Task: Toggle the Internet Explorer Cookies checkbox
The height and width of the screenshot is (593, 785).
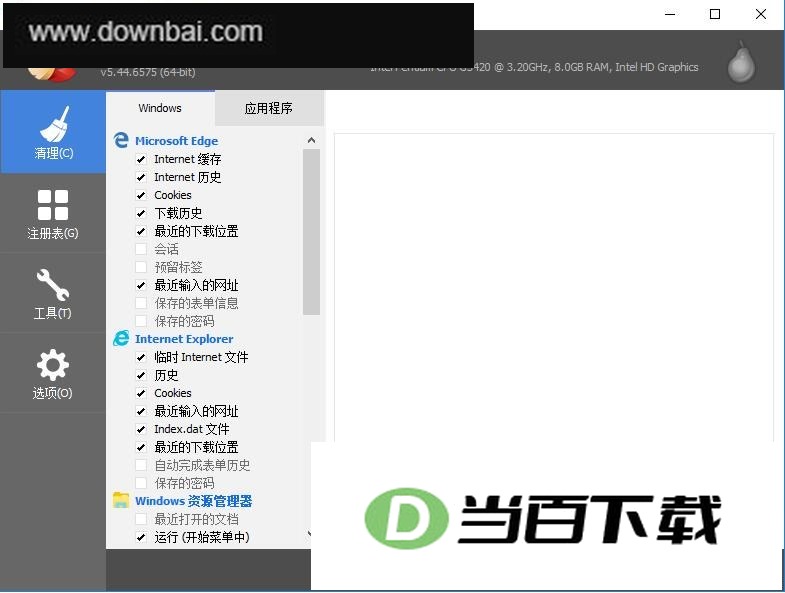Action: [x=141, y=393]
